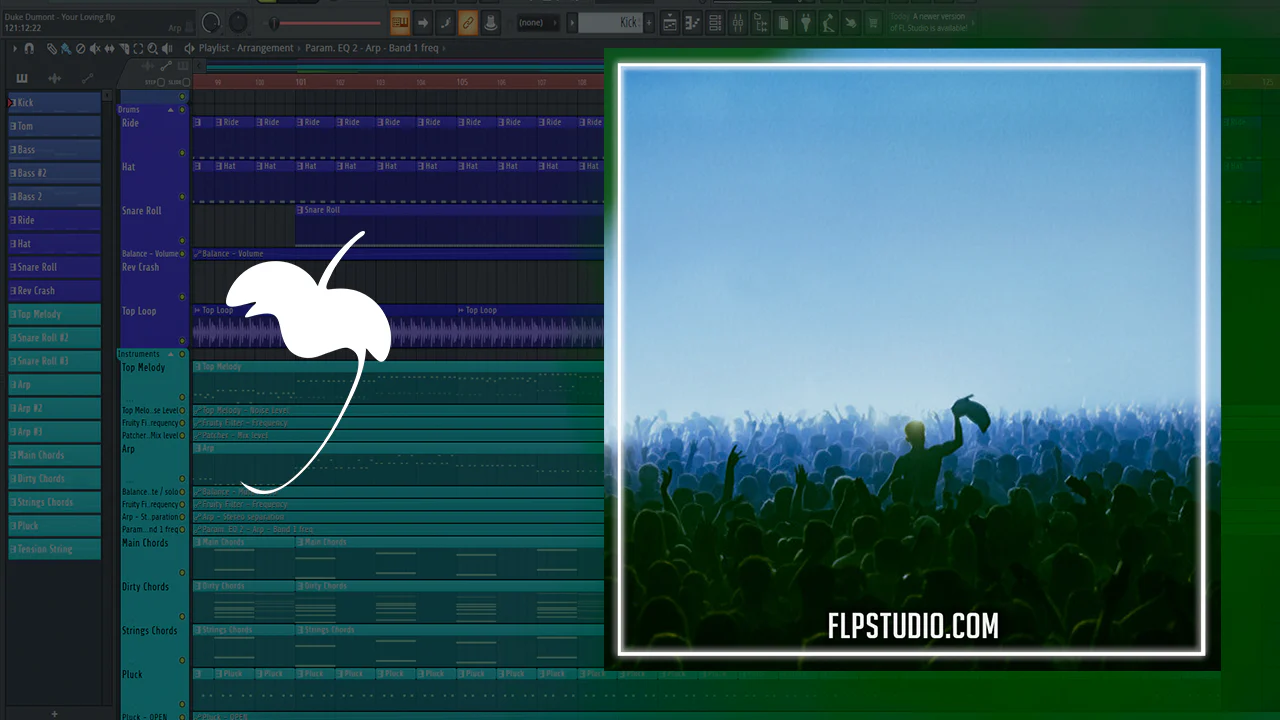Select the playlist playback tool
Image resolution: width=1280 pixels, height=720 pixels.
(x=167, y=48)
